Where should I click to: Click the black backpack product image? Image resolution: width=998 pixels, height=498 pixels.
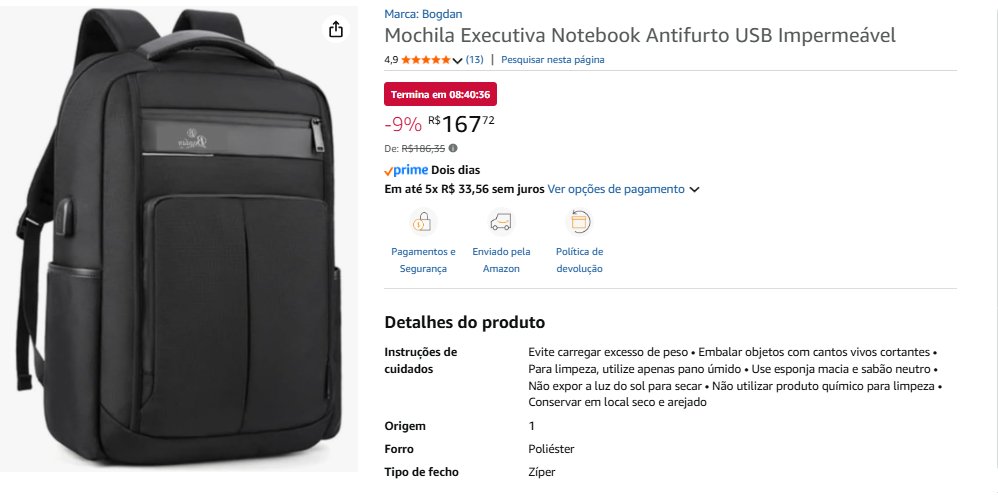[x=180, y=240]
